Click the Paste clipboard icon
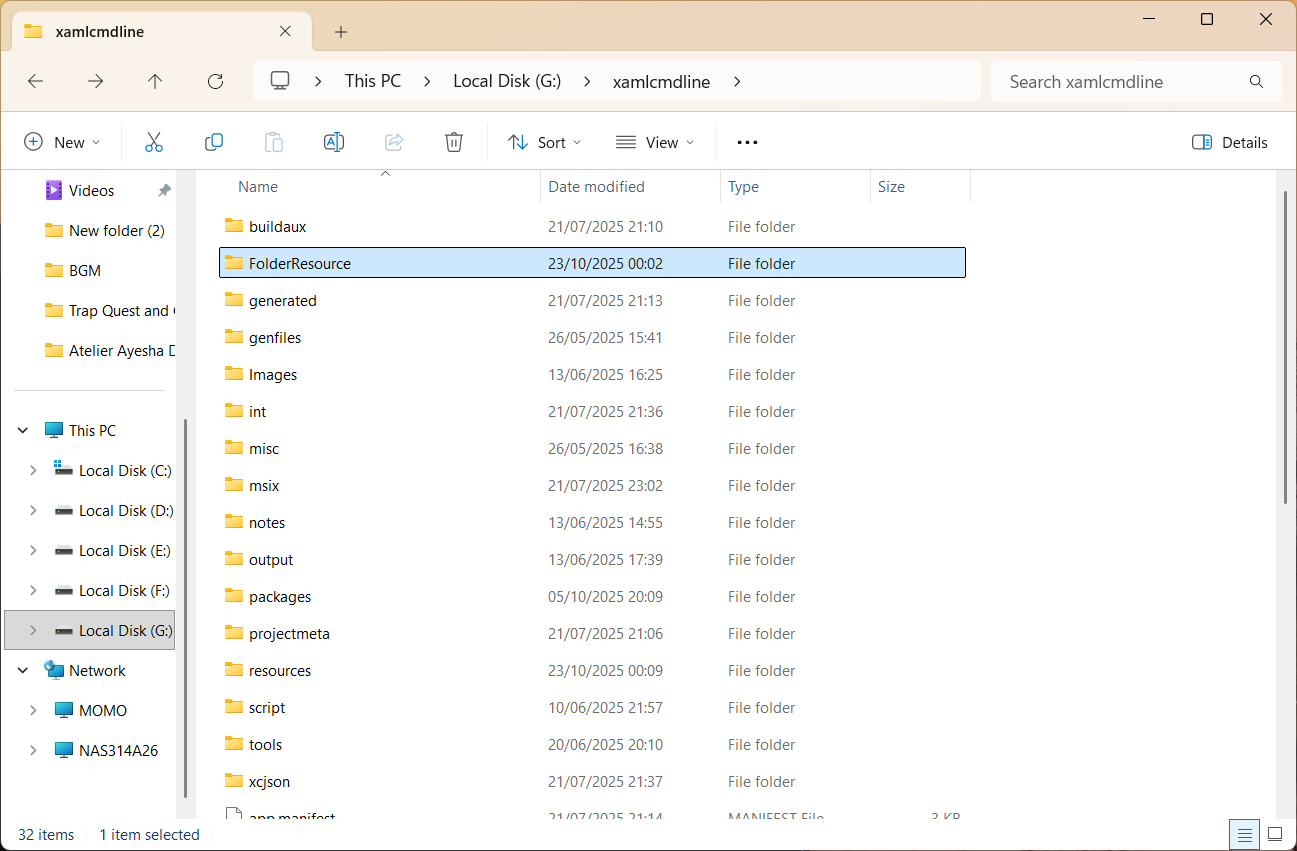The image size is (1297, 851). click(x=274, y=142)
